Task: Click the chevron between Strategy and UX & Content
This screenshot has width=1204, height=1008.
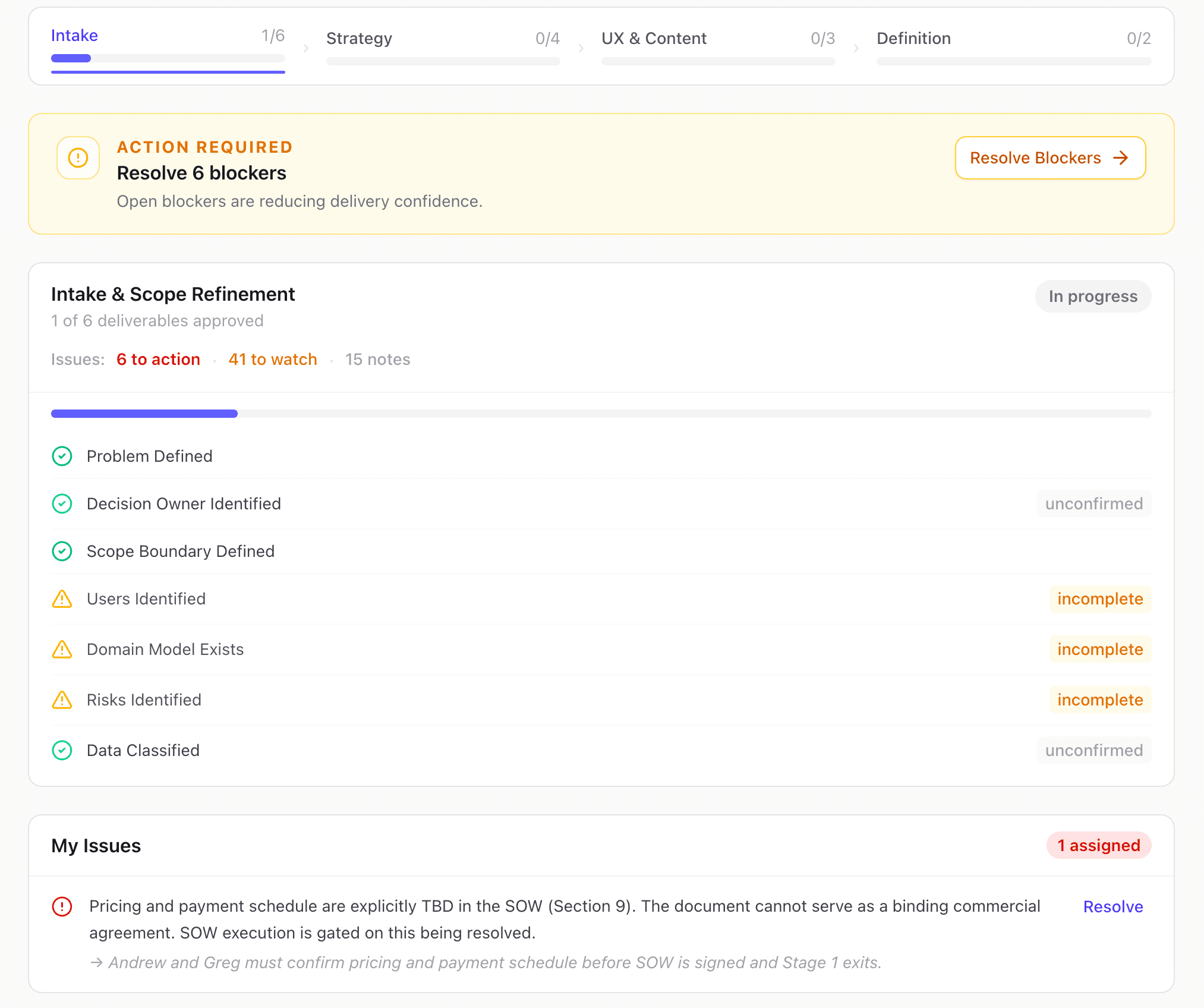Action: pos(581,49)
